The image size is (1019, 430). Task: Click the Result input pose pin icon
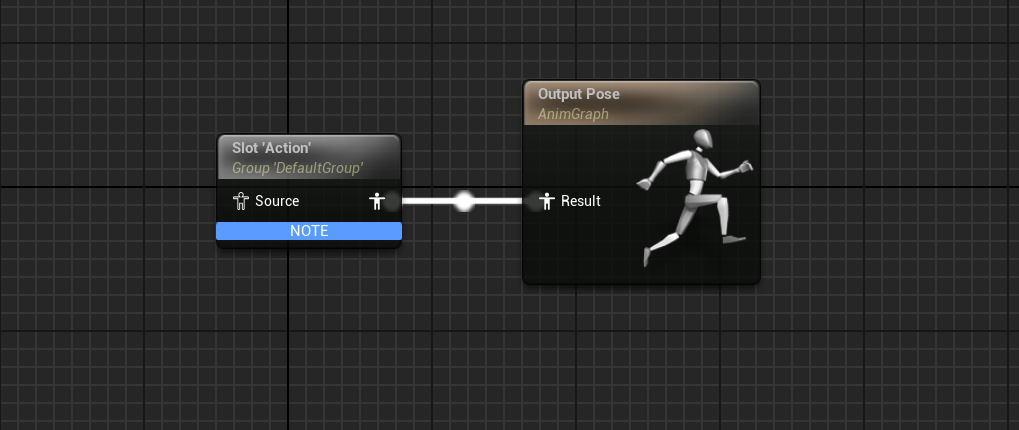pyautogui.click(x=546, y=201)
